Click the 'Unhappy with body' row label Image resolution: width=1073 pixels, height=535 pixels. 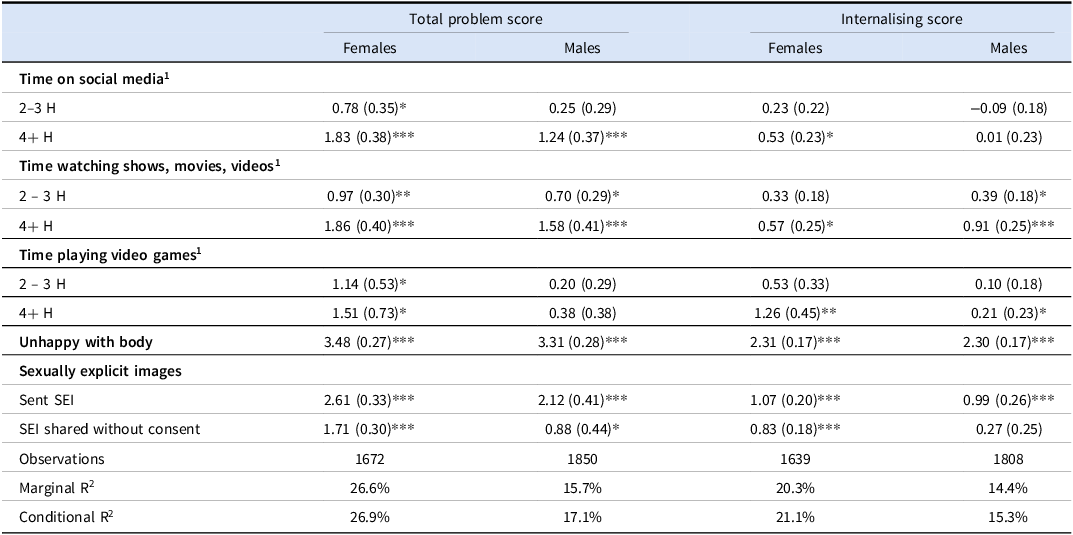coord(86,342)
